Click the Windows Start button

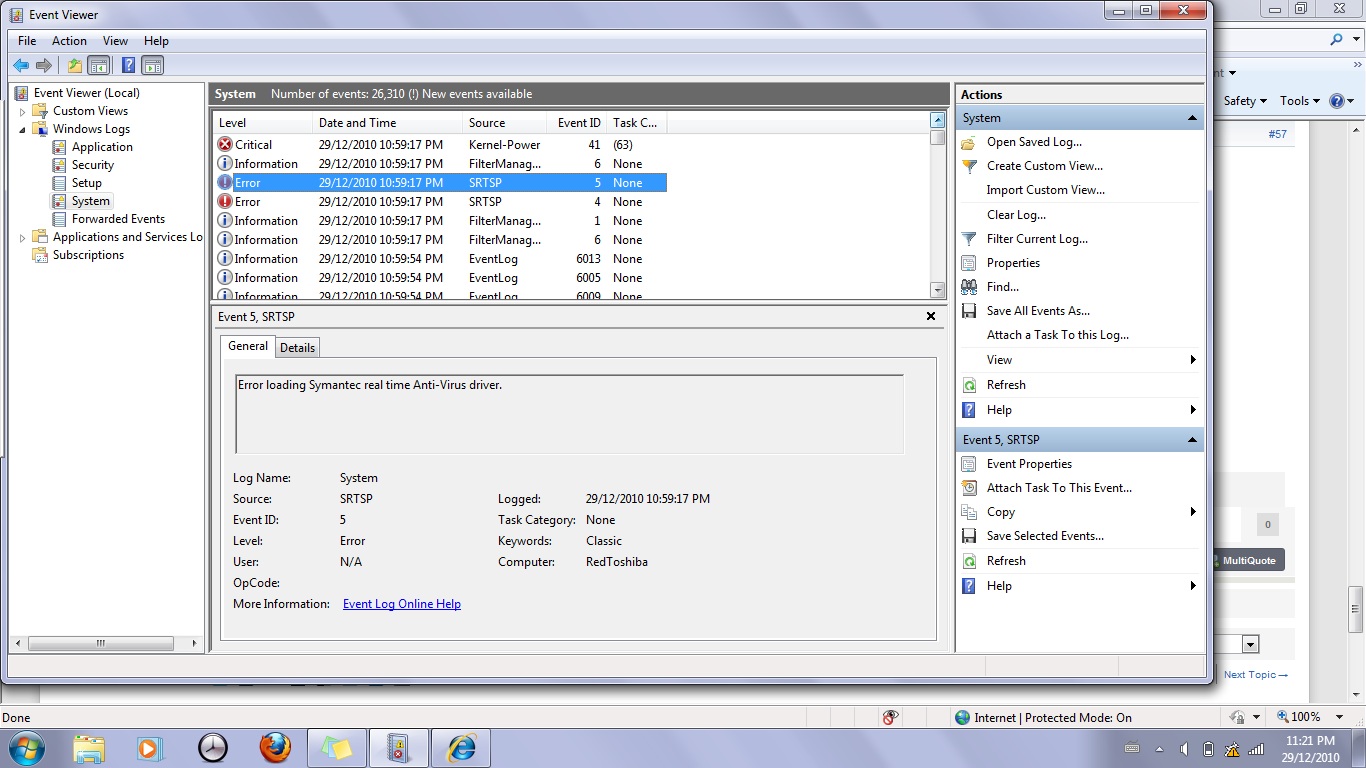(x=27, y=748)
